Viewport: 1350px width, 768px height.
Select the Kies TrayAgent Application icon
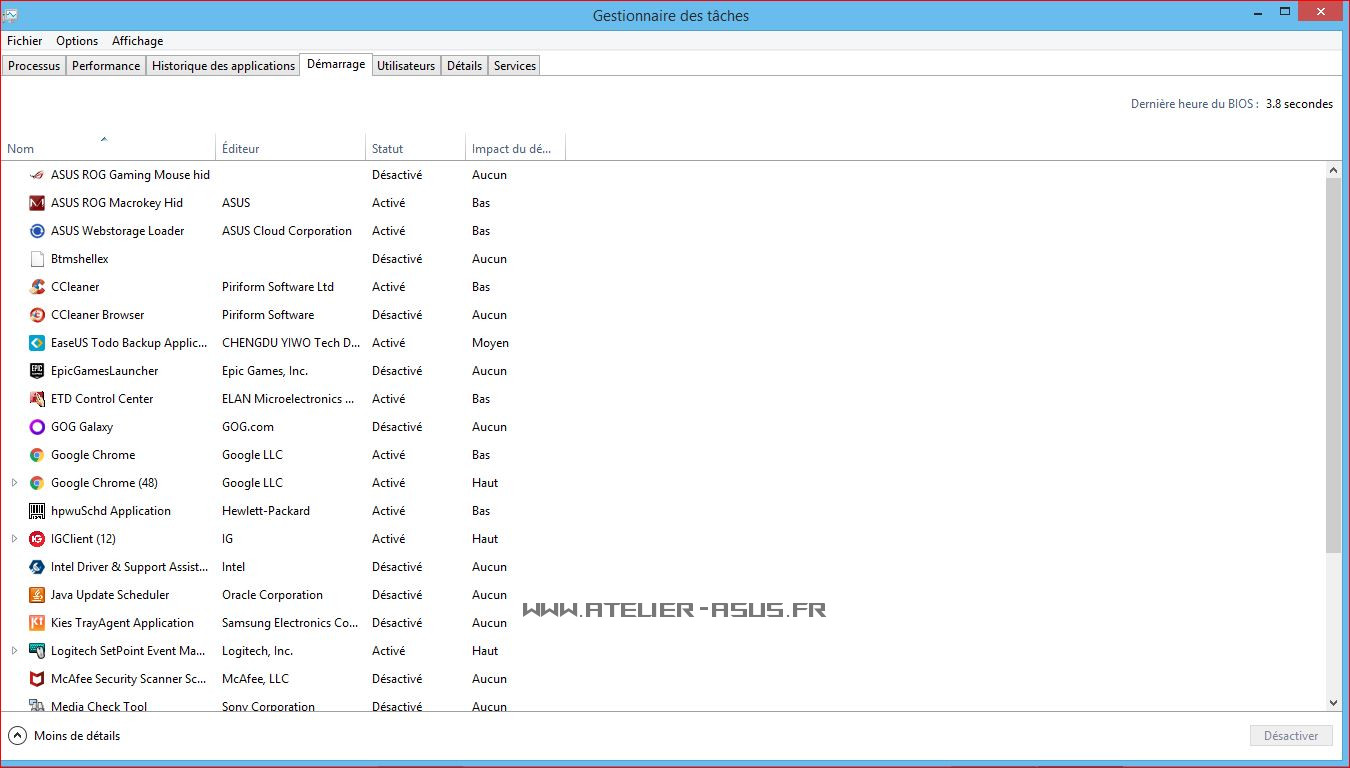37,623
